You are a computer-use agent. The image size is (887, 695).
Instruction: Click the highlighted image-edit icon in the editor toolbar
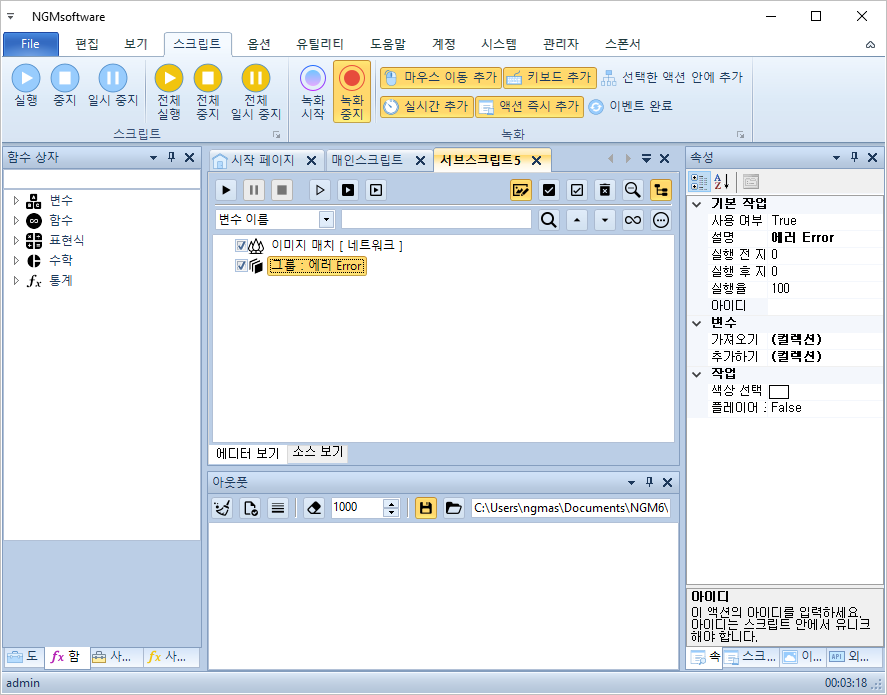pyautogui.click(x=520, y=190)
